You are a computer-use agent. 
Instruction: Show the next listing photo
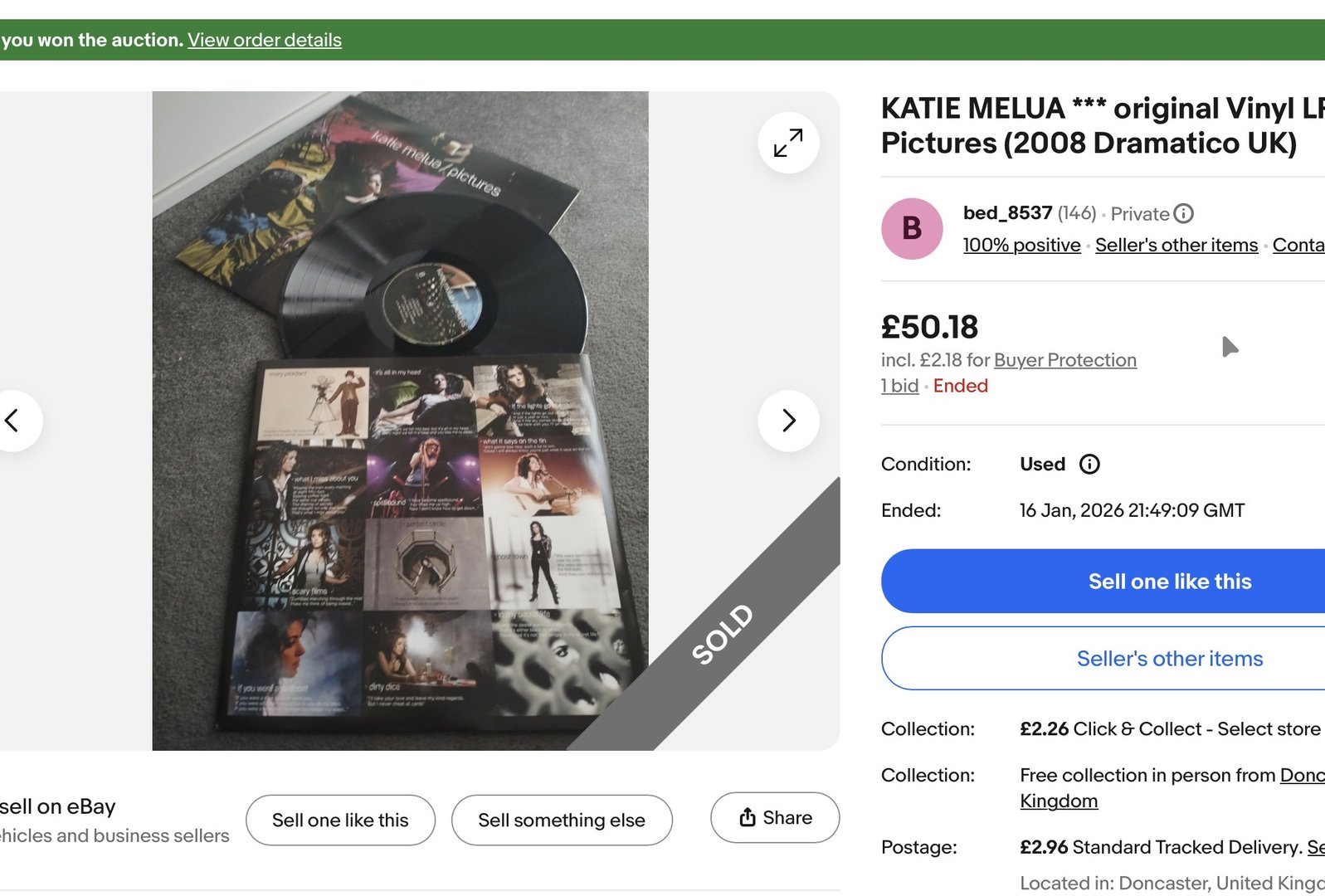pos(788,421)
